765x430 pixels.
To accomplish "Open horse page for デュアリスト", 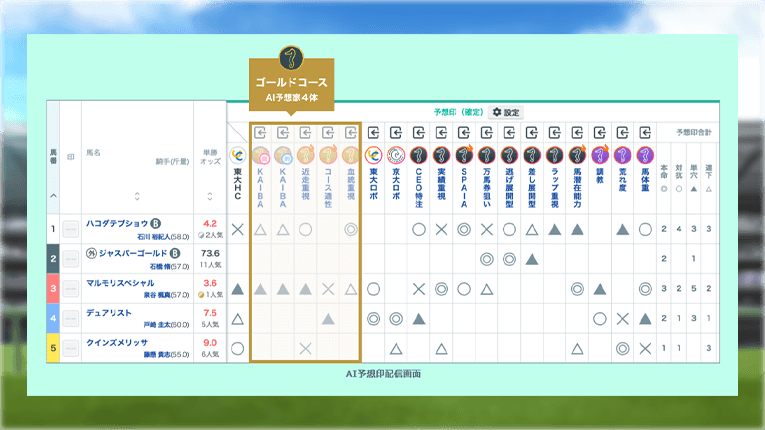I will [x=109, y=313].
